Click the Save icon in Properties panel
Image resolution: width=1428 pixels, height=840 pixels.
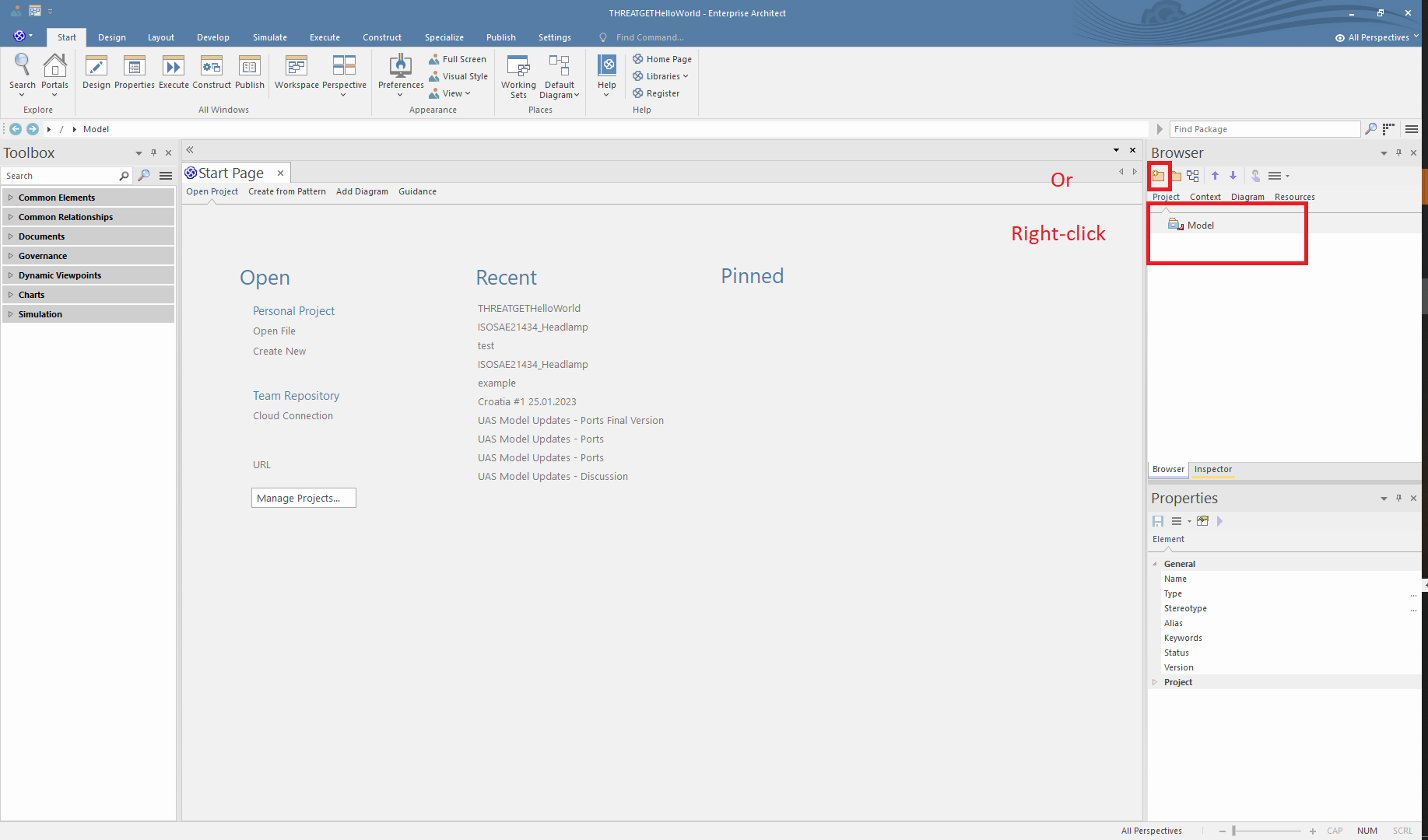1158,521
